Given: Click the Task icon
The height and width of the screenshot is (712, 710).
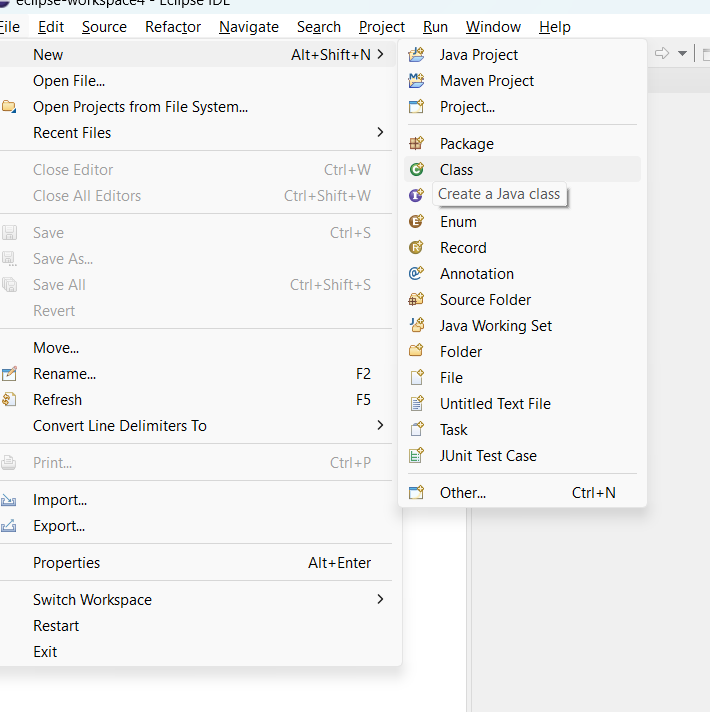Looking at the screenshot, I should point(416,429).
